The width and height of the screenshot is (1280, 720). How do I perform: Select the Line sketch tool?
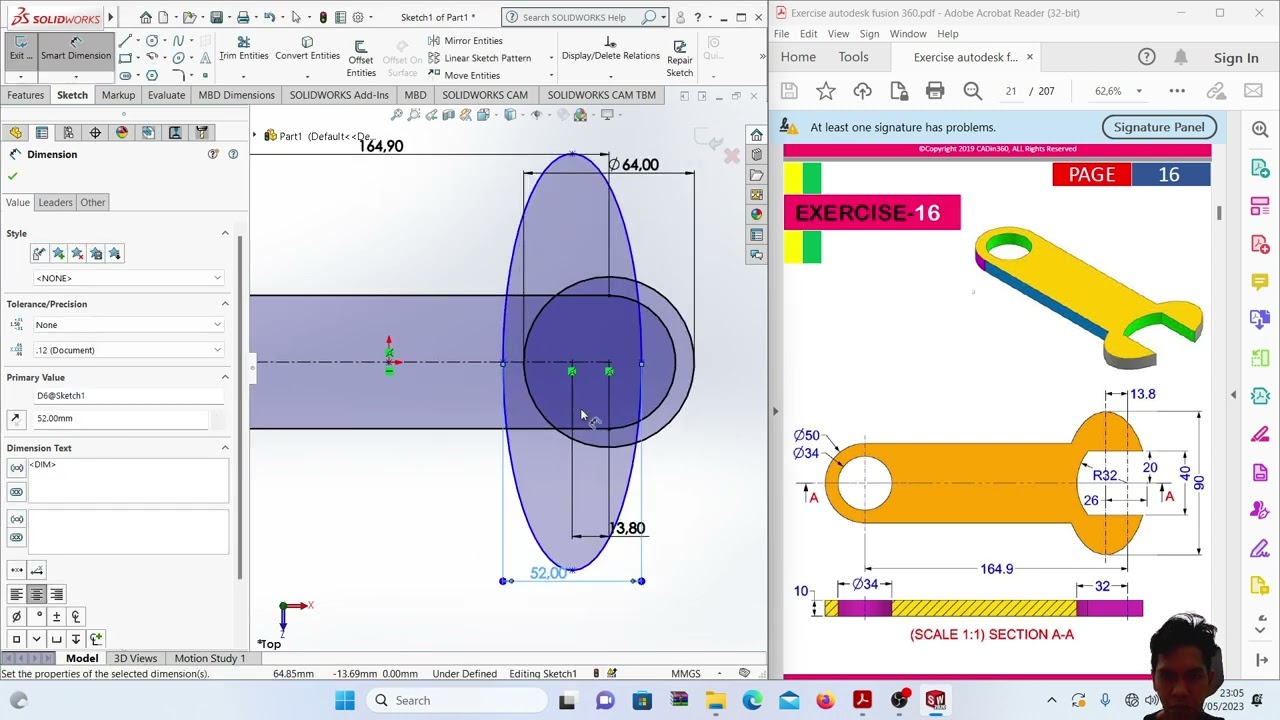pyautogui.click(x=124, y=41)
